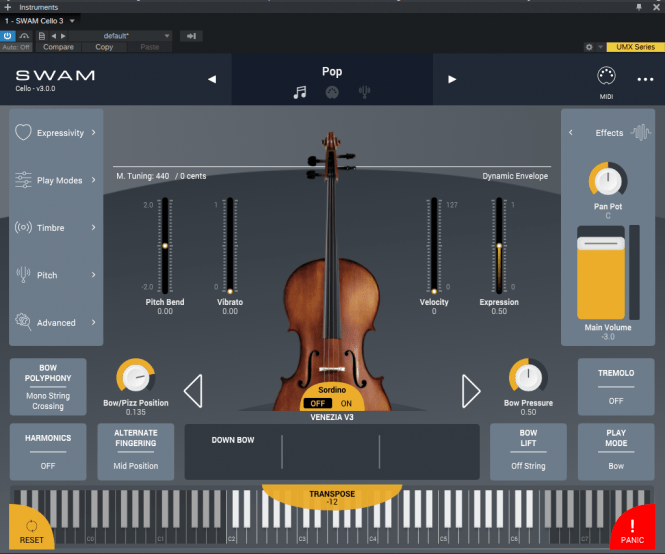This screenshot has width=665, height=554.
Task: Click the Effects waveform icon
Action: (x=640, y=132)
